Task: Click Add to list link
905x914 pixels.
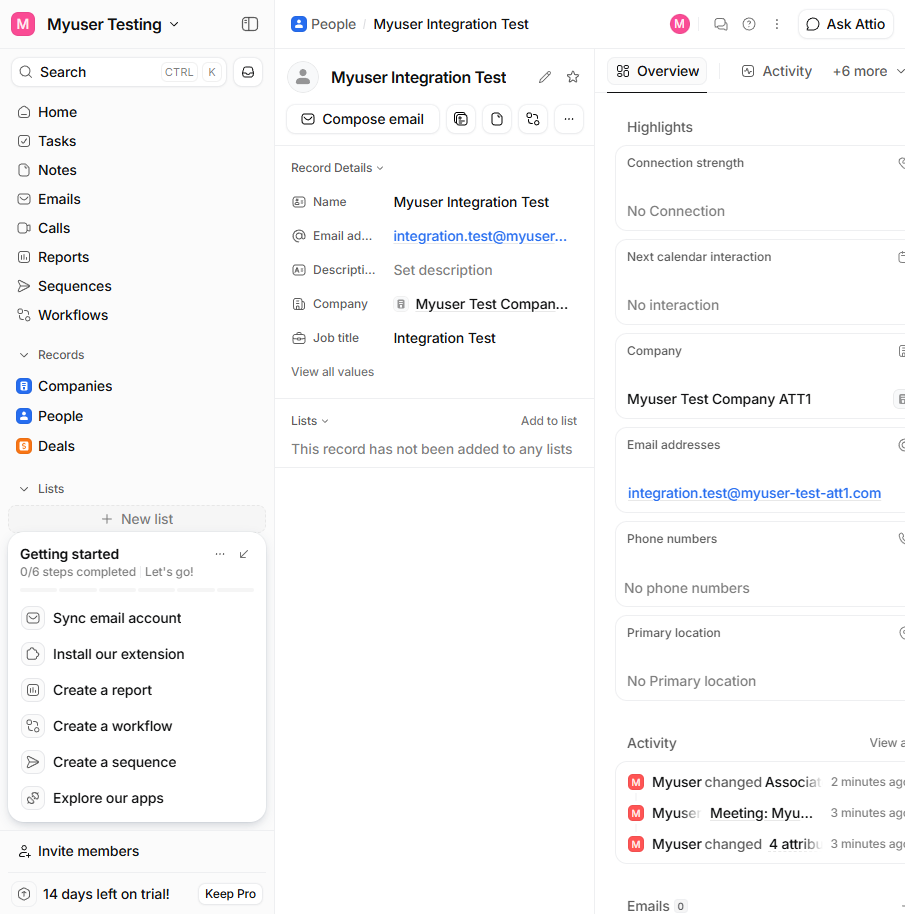Action: [x=548, y=421]
